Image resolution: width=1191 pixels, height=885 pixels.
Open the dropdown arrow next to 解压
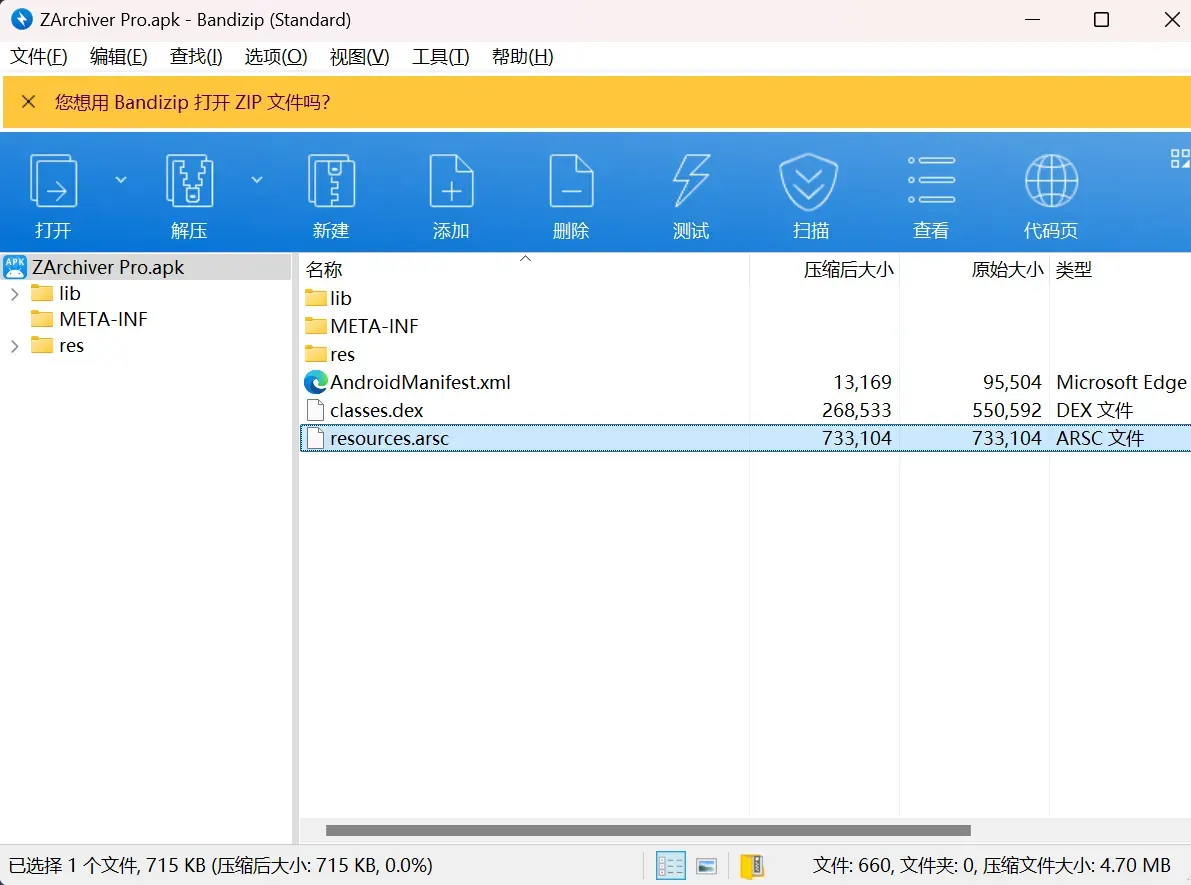[x=257, y=180]
